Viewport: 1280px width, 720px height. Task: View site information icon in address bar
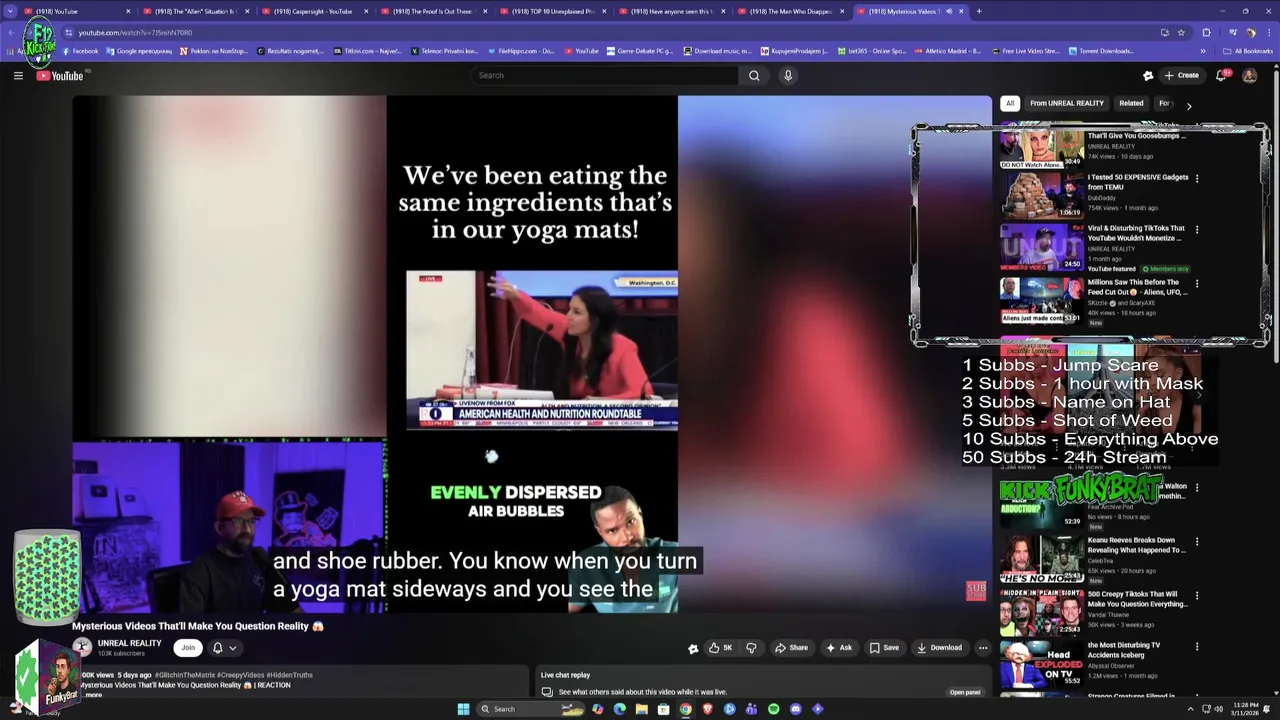[69, 32]
